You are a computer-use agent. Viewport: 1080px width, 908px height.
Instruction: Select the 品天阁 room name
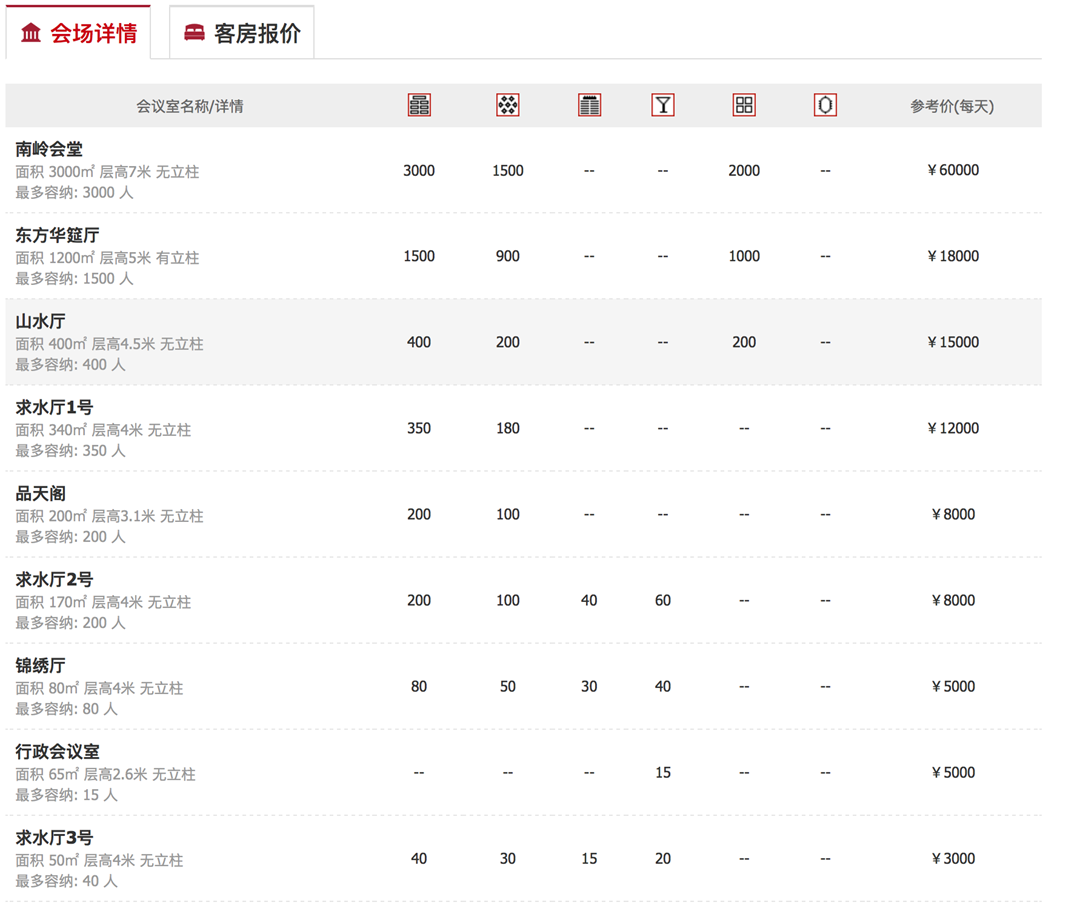point(41,493)
